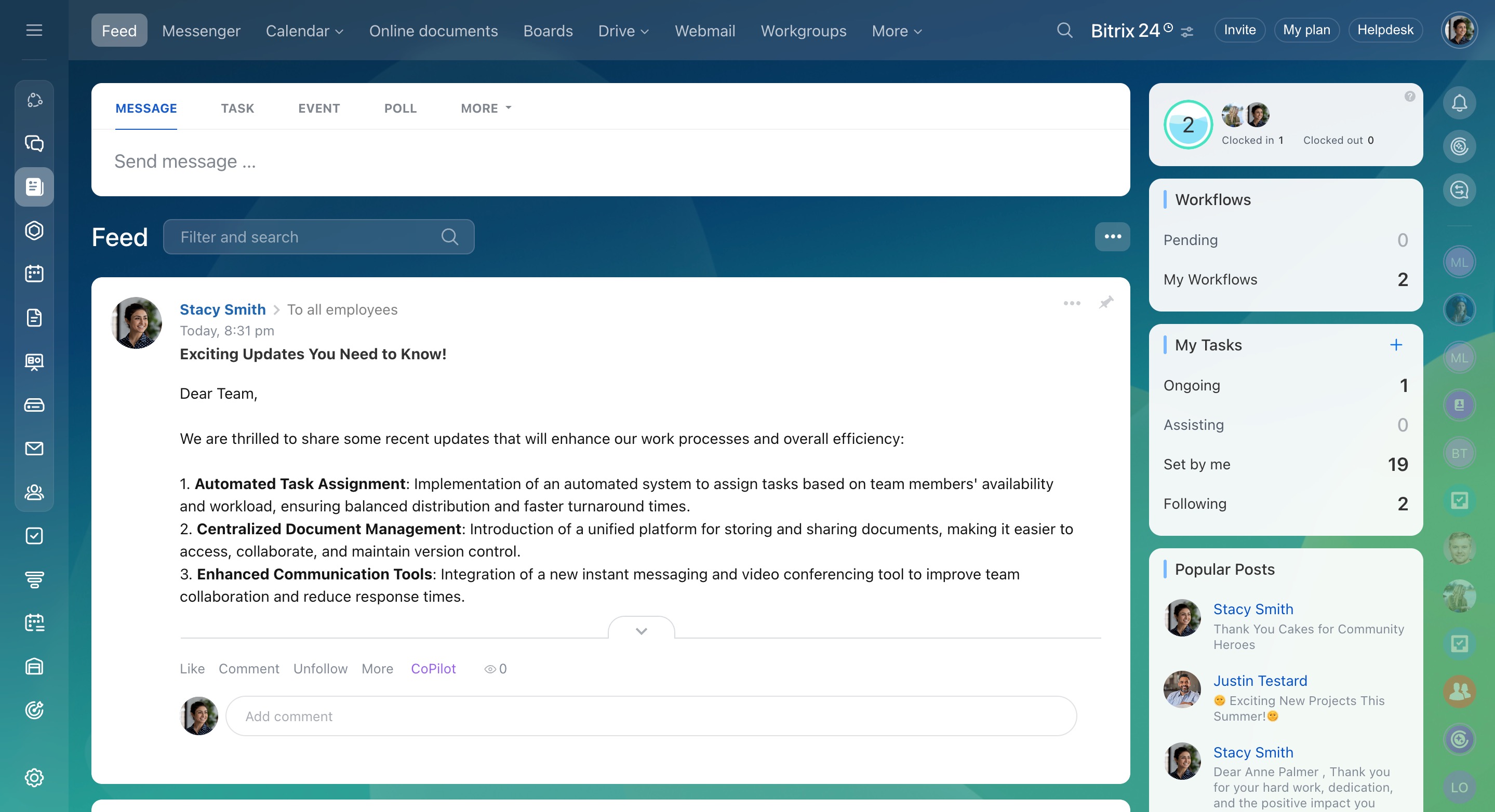Expand the Calendar dropdown in top menu
The height and width of the screenshot is (812, 1495).
(x=304, y=31)
